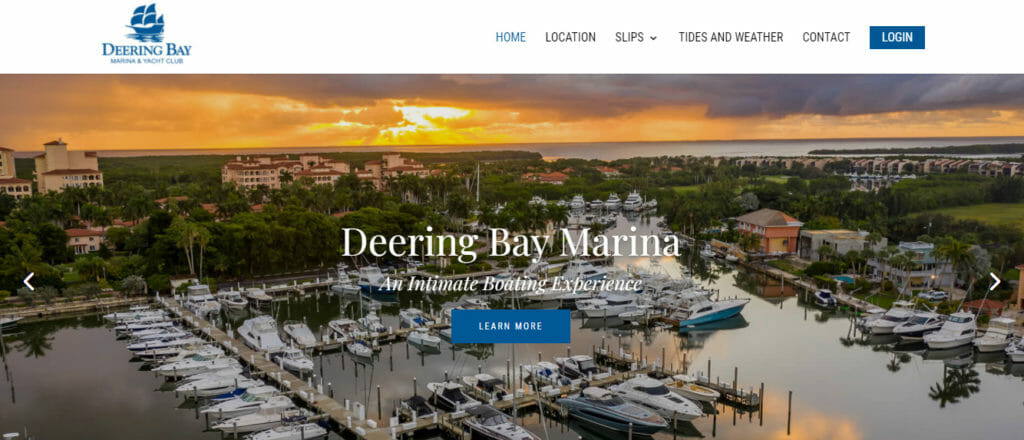Viewport: 1024px width, 440px height.
Task: Click the Deering Bay wordmark text
Action: tap(147, 50)
